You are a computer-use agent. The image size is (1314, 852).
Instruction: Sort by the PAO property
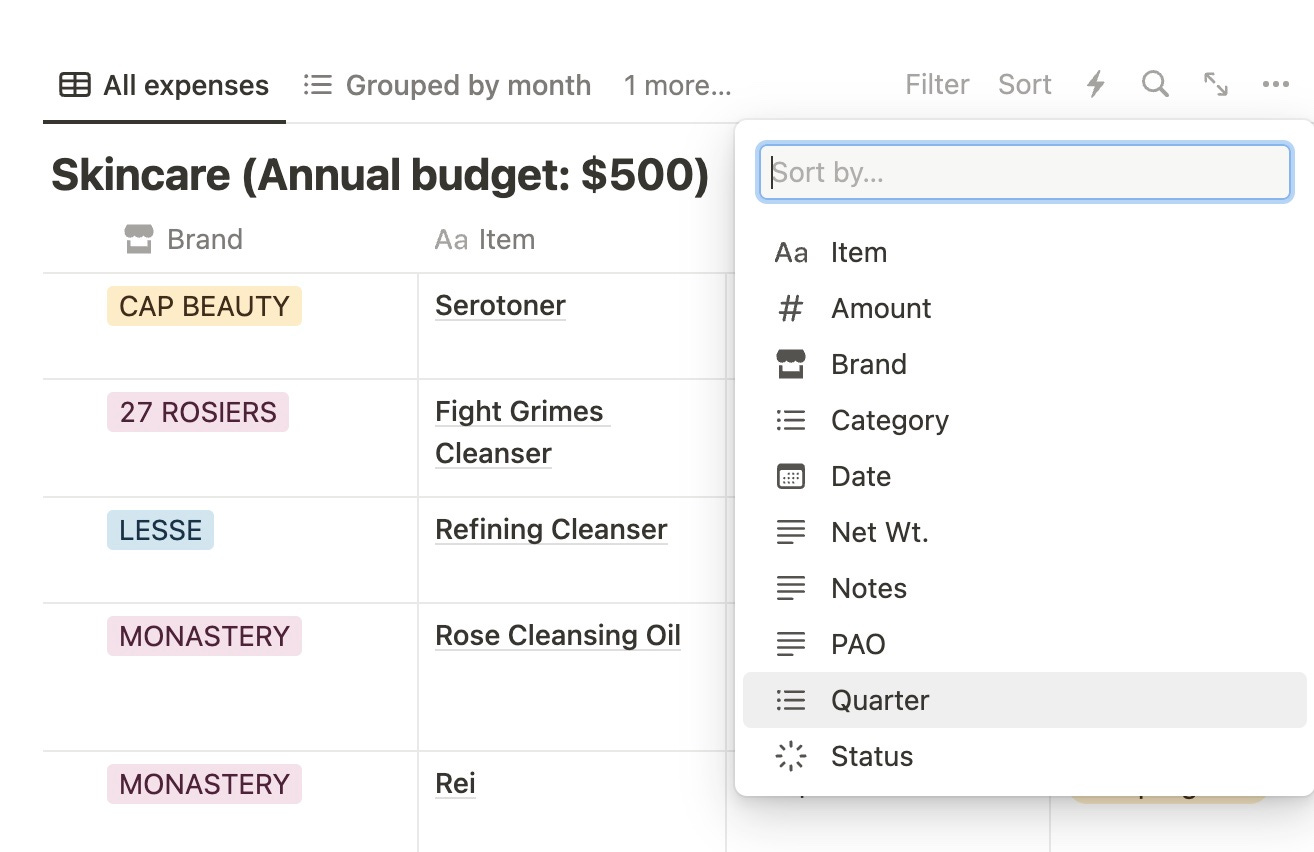1025,644
